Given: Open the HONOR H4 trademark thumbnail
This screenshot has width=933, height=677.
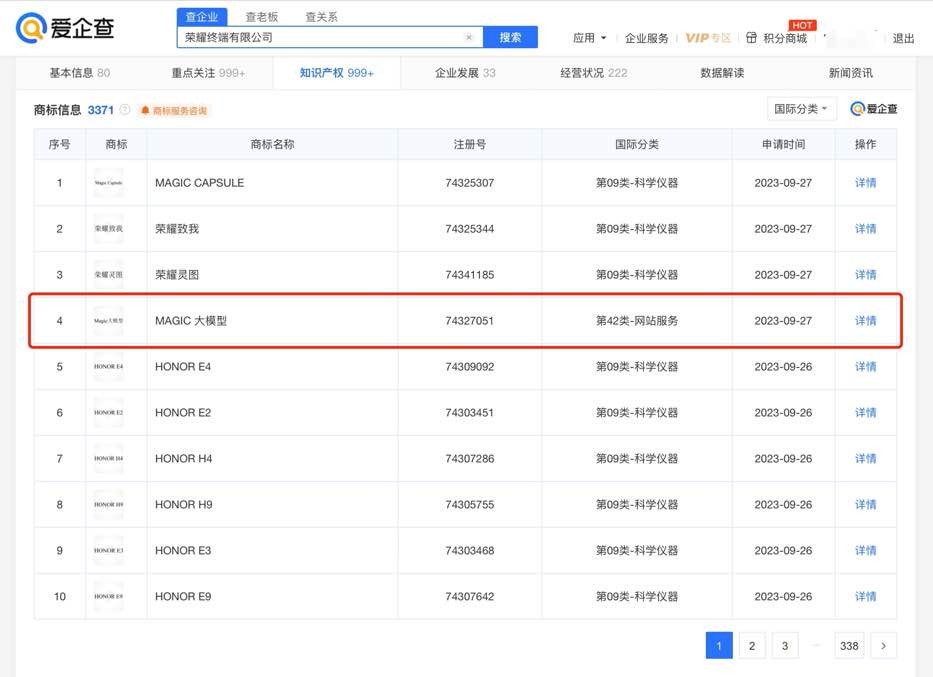Looking at the screenshot, I should [x=108, y=458].
